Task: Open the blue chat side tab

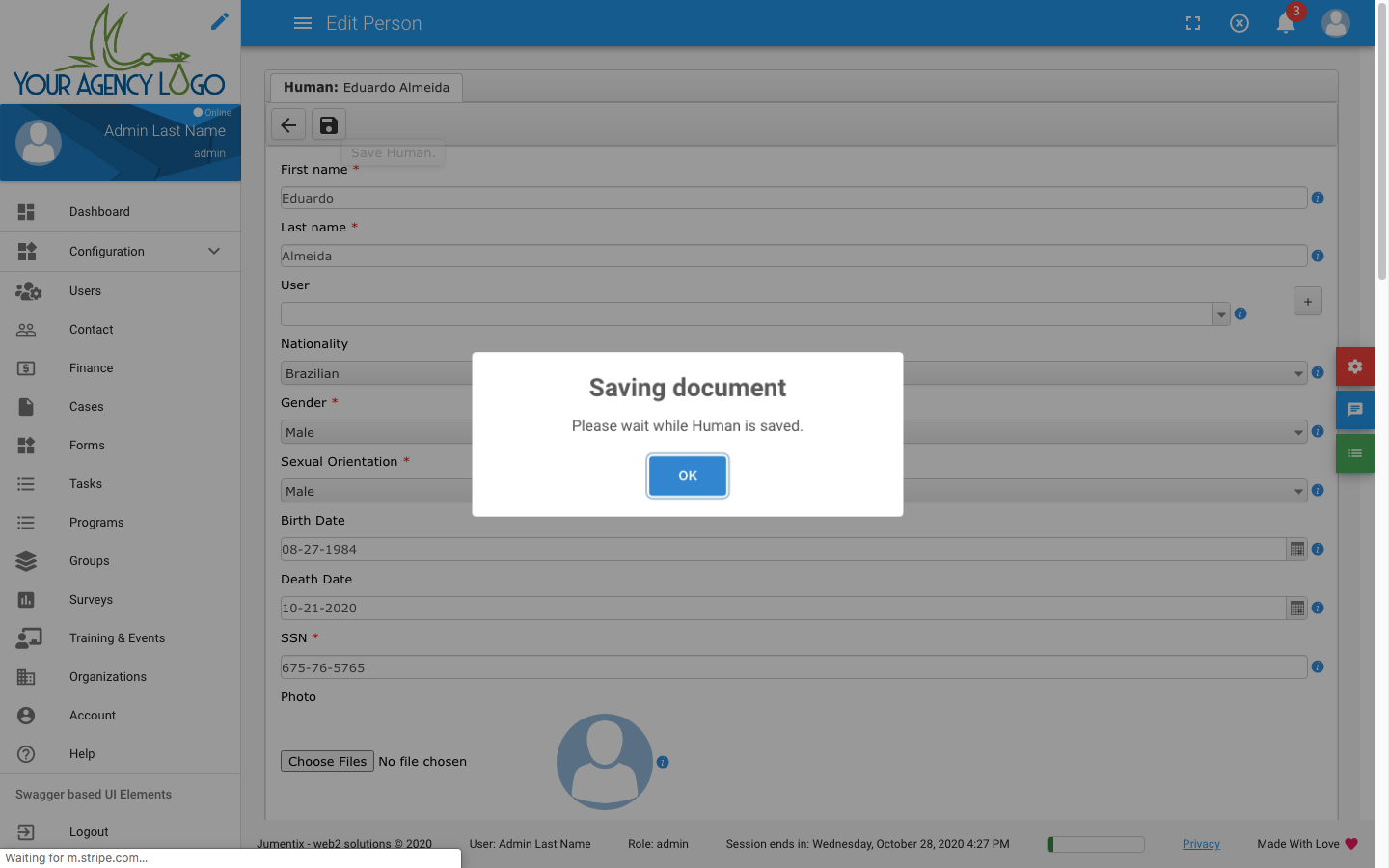Action: 1354,410
